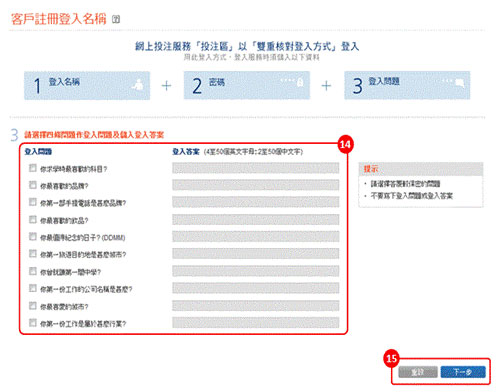Open the help icon beside the page title

pyautogui.click(x=116, y=19)
